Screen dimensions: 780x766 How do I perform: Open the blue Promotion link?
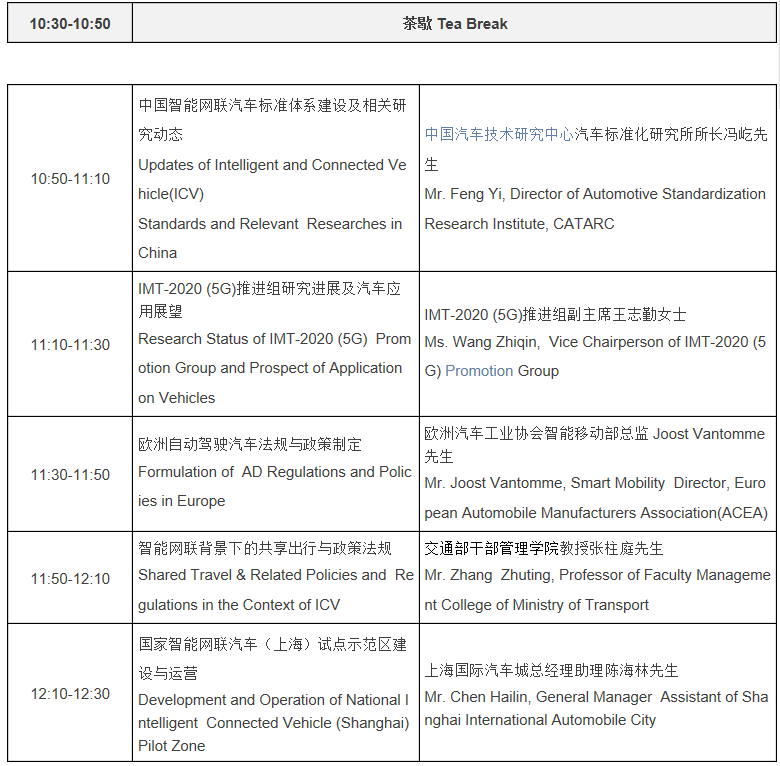(479, 371)
